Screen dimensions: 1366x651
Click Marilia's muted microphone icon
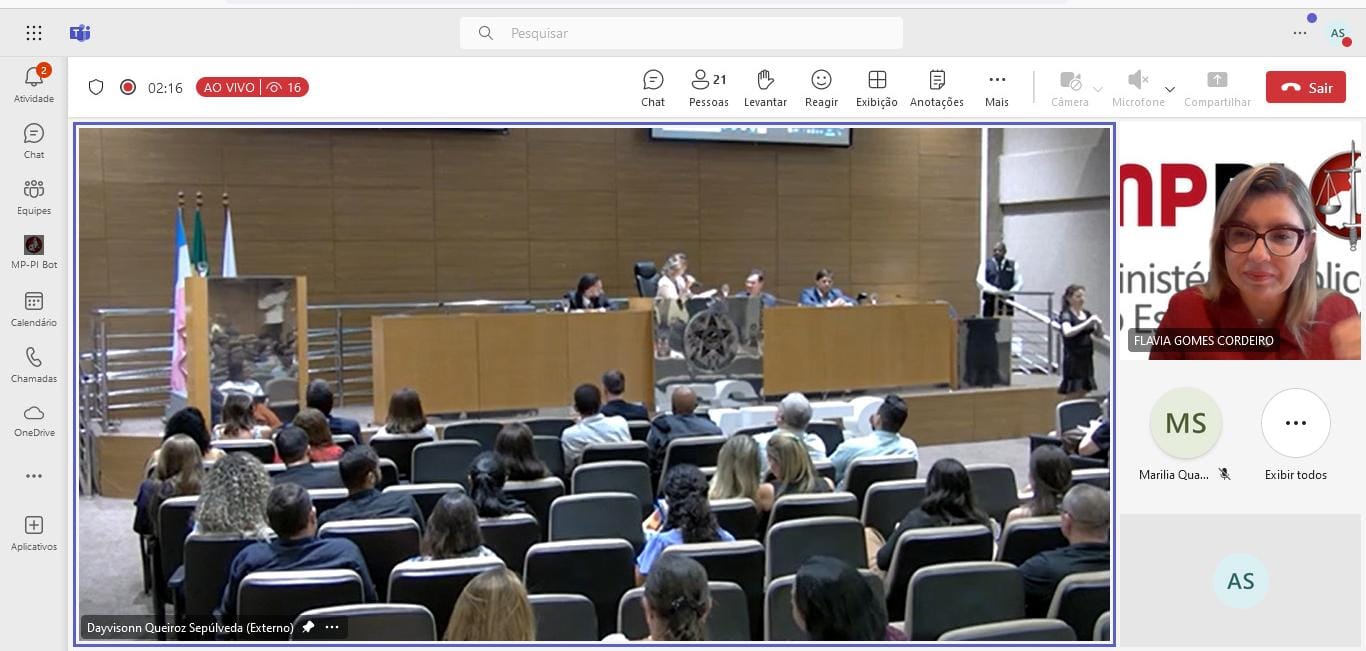1224,475
